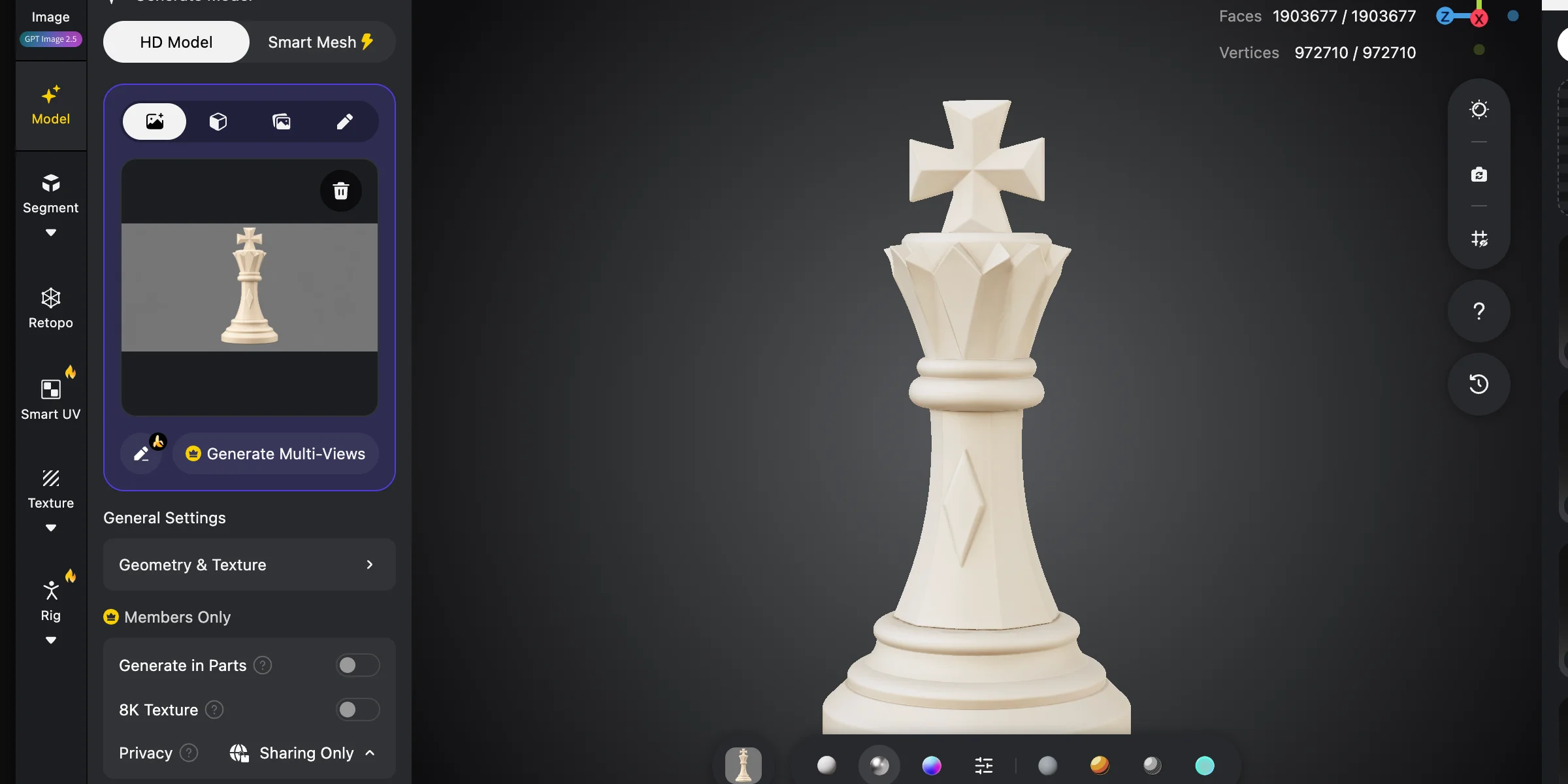Click the X axis gizmo handle
The image size is (1568, 784).
tap(1479, 18)
